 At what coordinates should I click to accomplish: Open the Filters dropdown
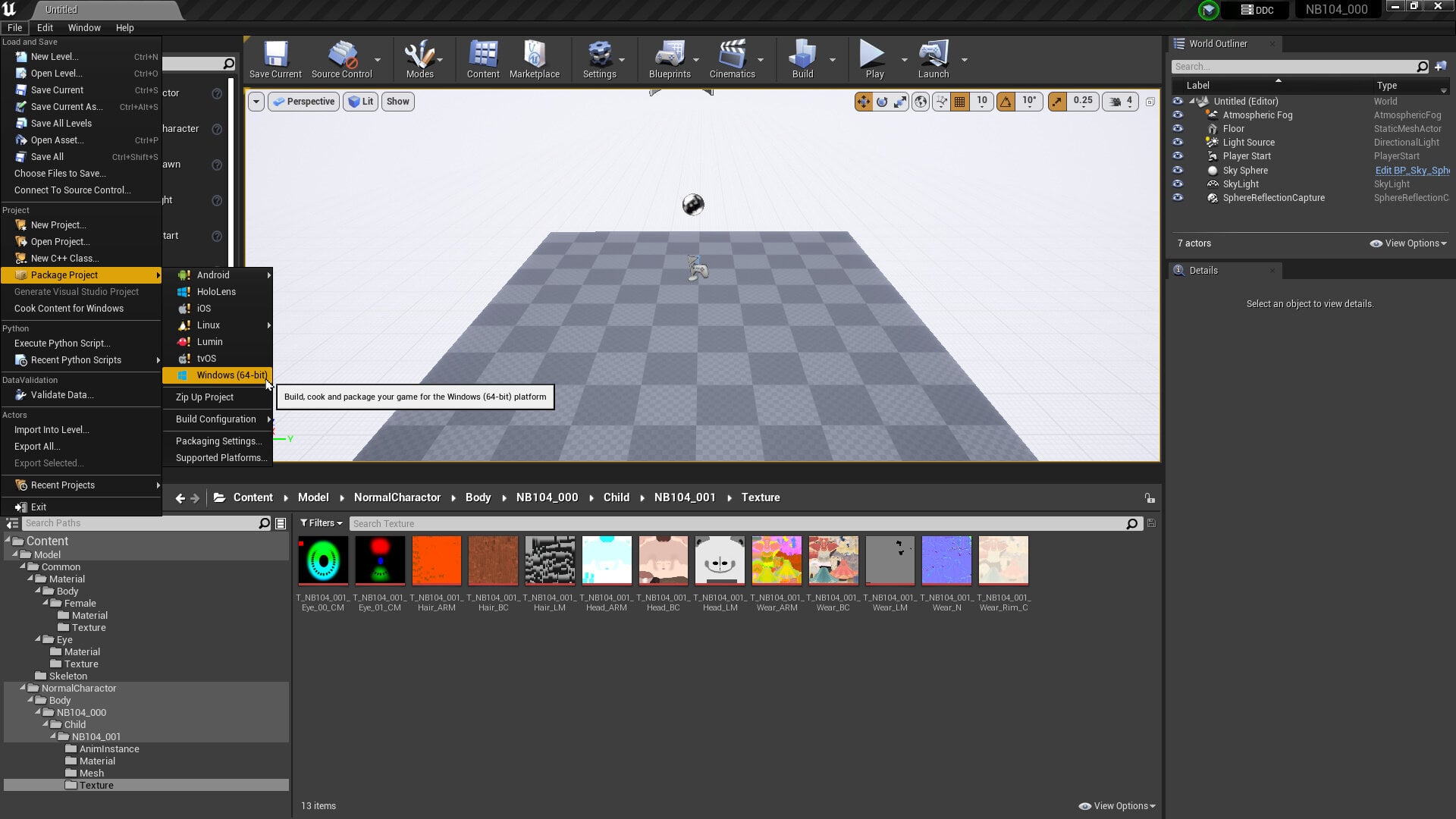coord(321,523)
